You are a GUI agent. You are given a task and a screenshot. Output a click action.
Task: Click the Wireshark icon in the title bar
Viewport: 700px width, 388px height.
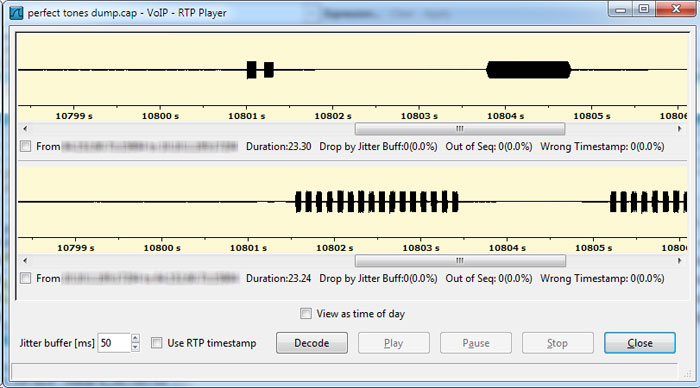point(16,13)
